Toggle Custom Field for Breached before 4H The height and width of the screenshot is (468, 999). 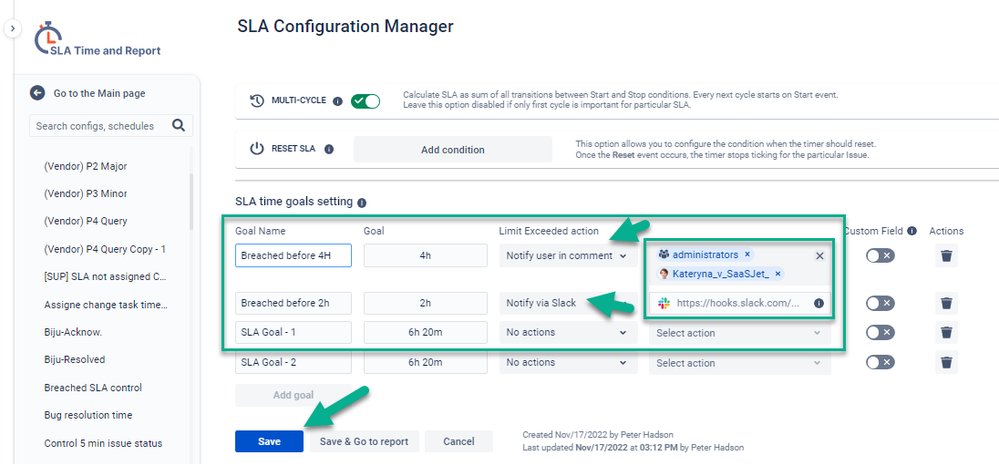[880, 255]
